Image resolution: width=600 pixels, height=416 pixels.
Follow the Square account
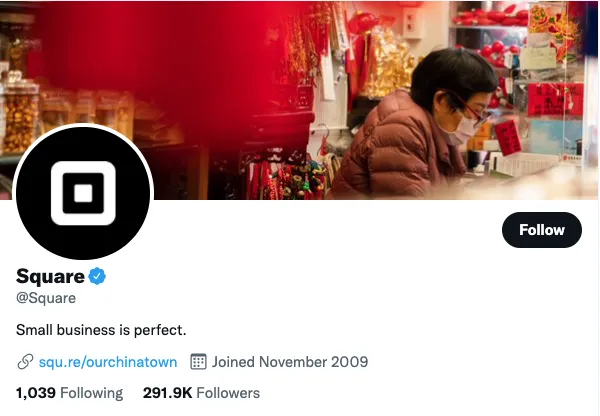pos(542,230)
